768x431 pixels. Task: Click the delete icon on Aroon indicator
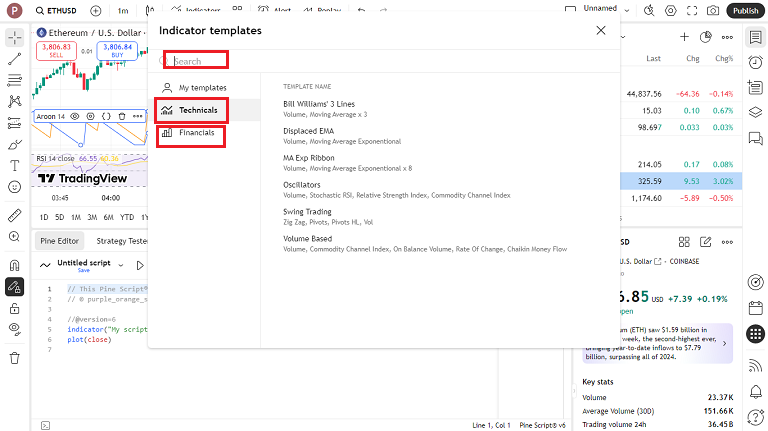[121, 116]
